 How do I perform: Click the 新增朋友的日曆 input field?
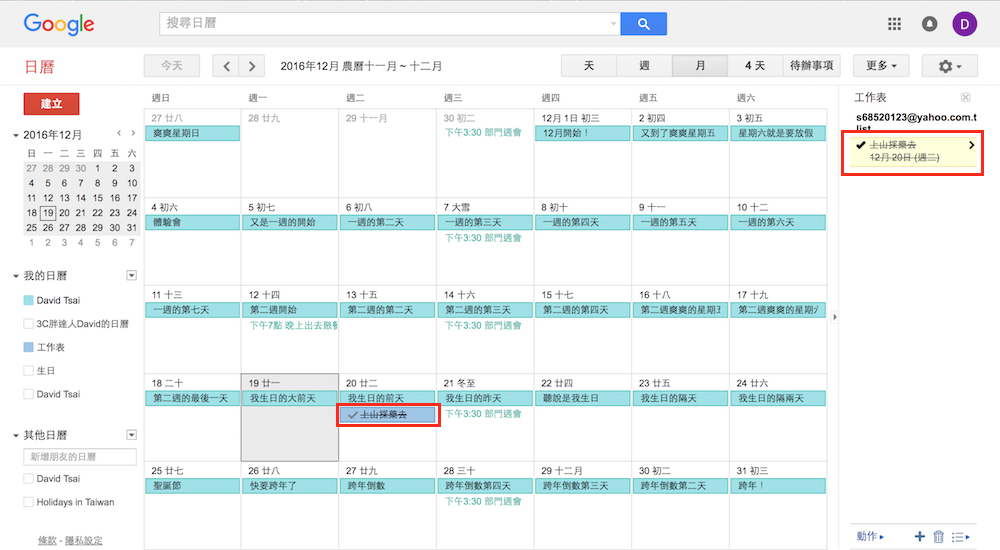(80, 457)
